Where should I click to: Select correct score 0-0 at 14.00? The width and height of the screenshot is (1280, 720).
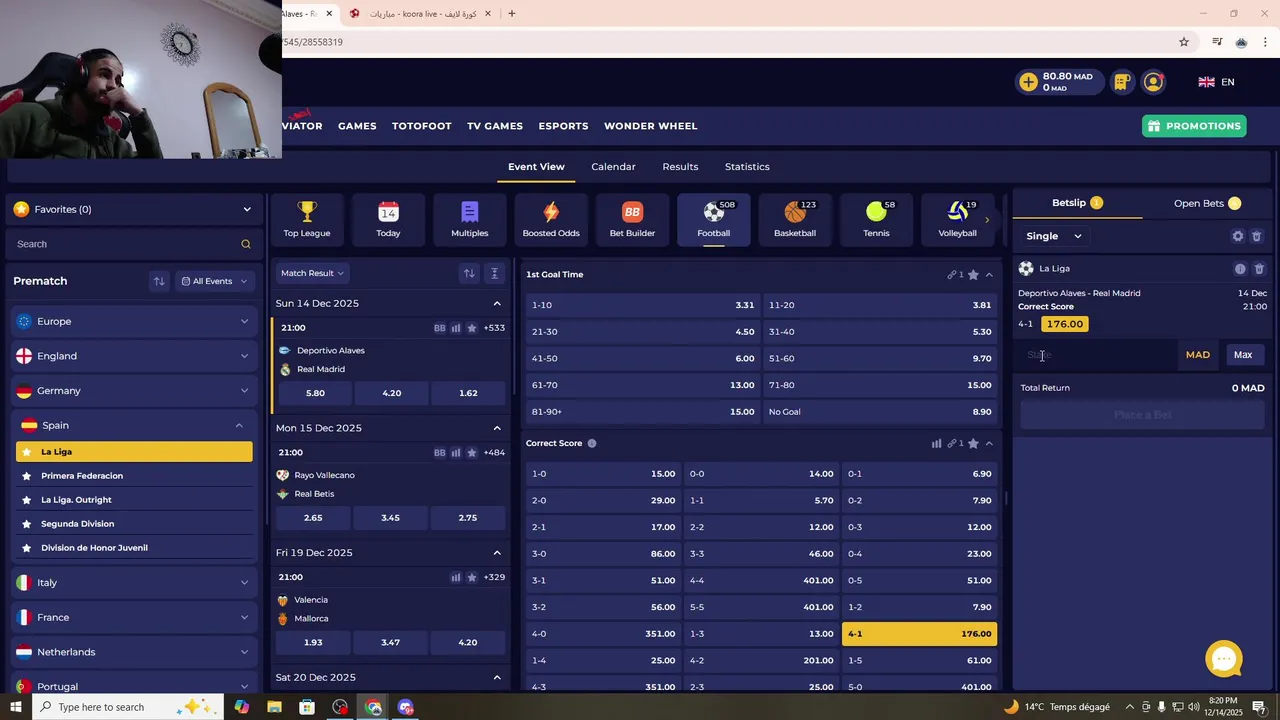click(x=761, y=474)
